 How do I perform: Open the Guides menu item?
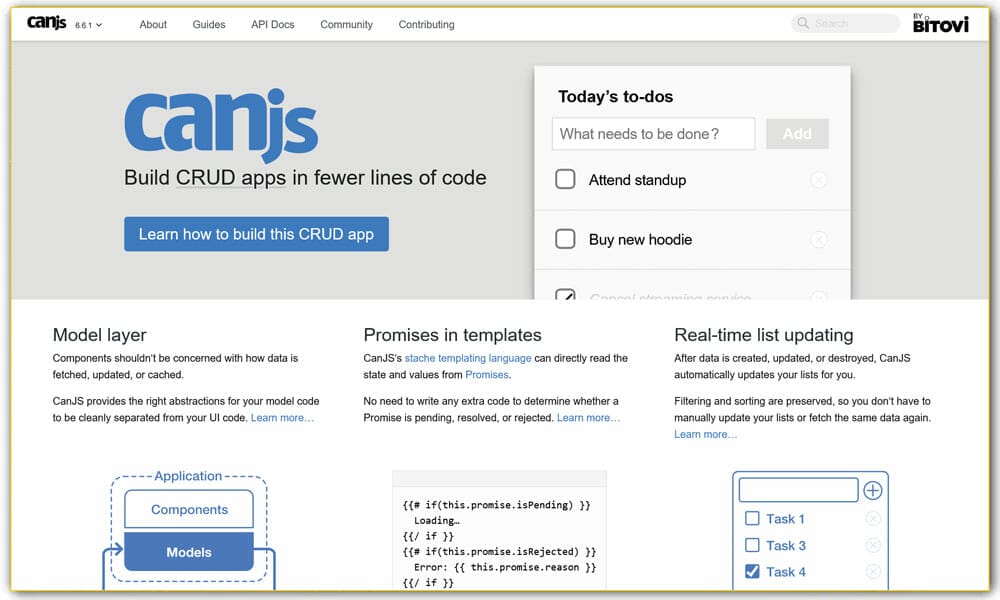click(x=208, y=25)
